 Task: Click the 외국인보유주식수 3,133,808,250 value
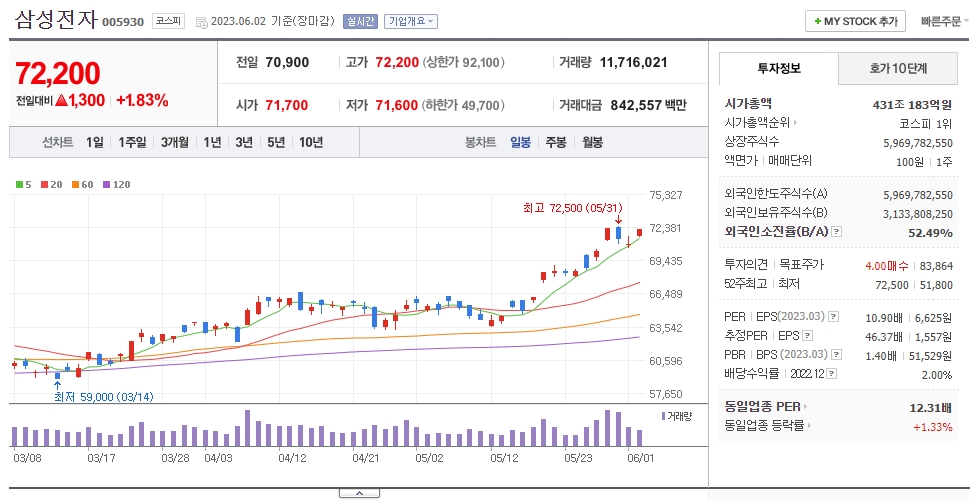(x=918, y=214)
